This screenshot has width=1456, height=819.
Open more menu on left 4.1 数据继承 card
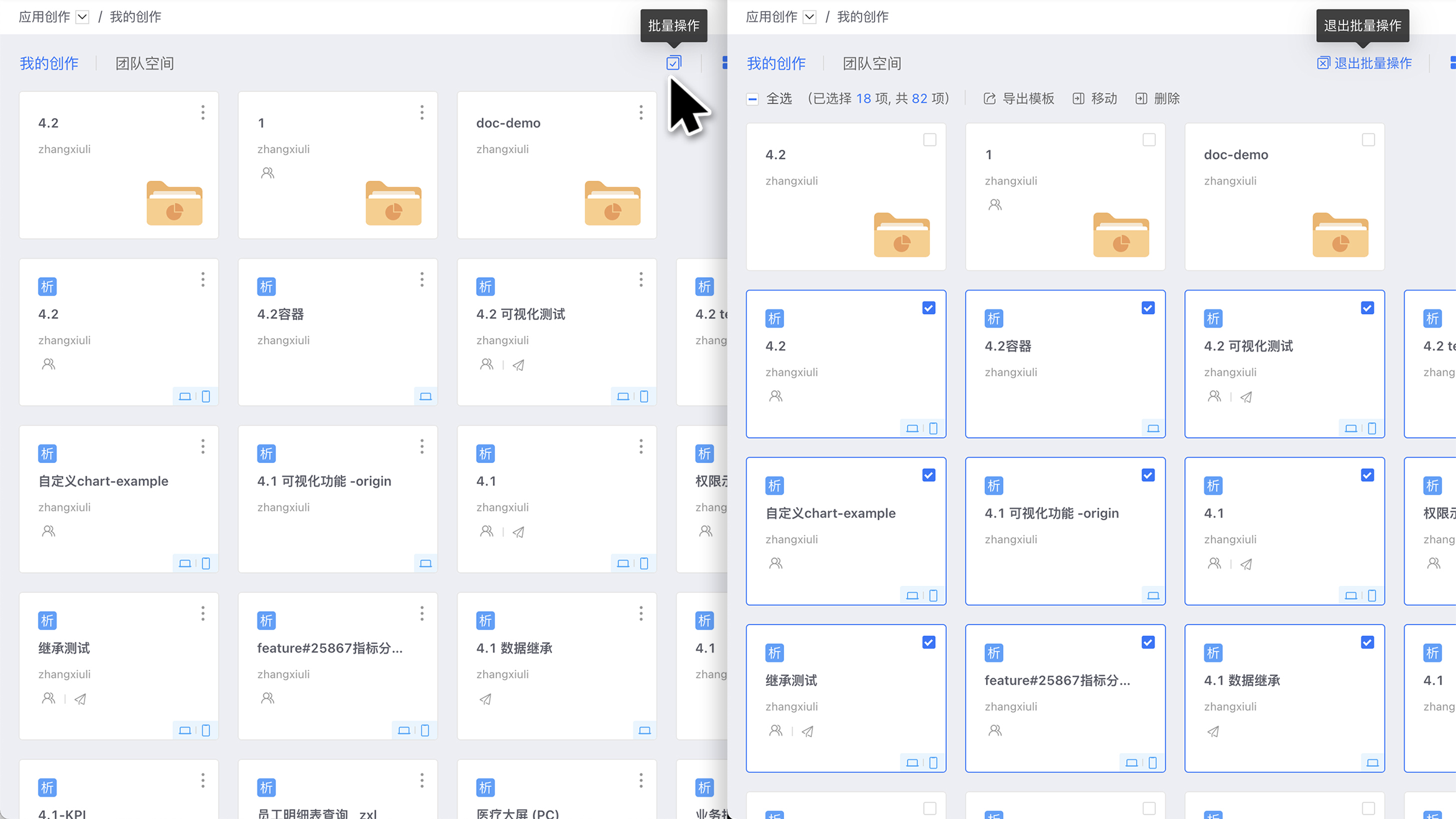pyautogui.click(x=641, y=614)
